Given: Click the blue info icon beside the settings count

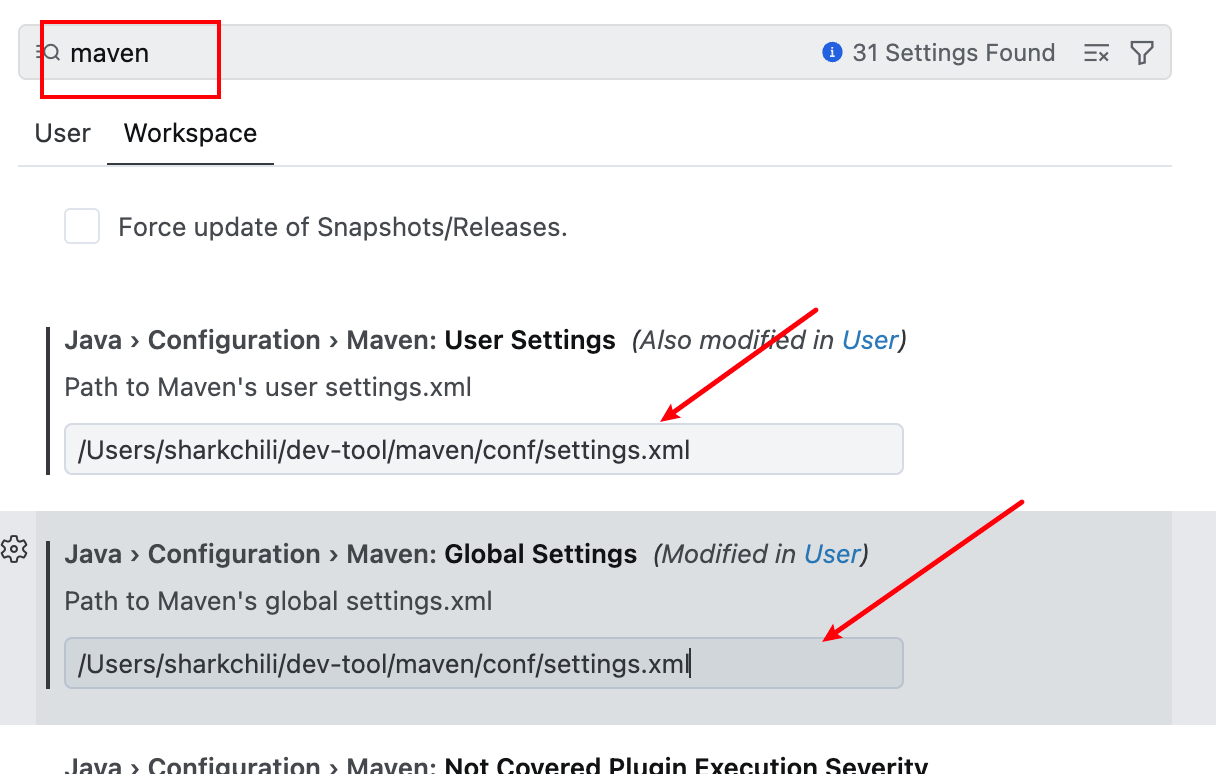Looking at the screenshot, I should [832, 52].
